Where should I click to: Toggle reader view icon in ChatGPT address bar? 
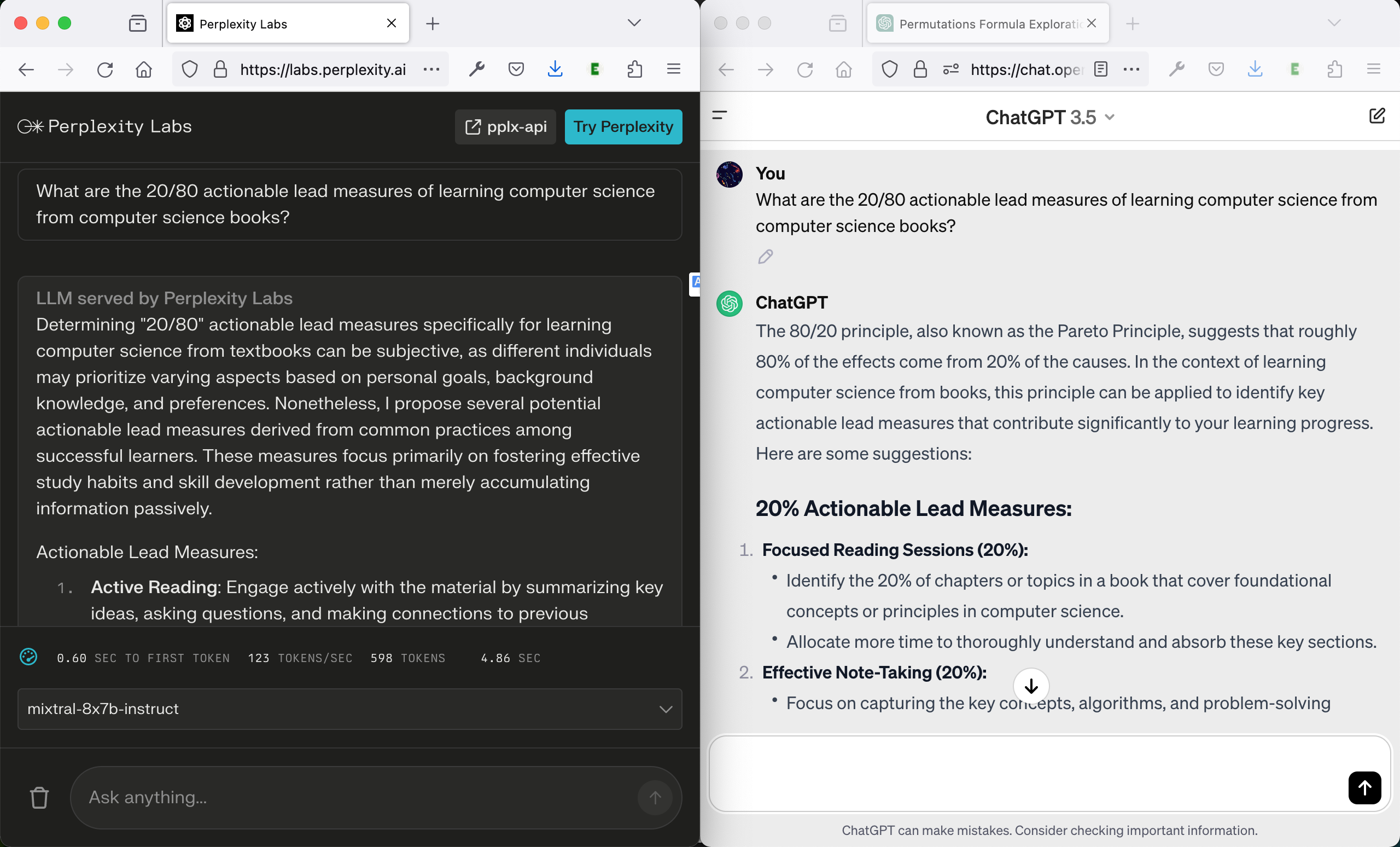click(1100, 69)
